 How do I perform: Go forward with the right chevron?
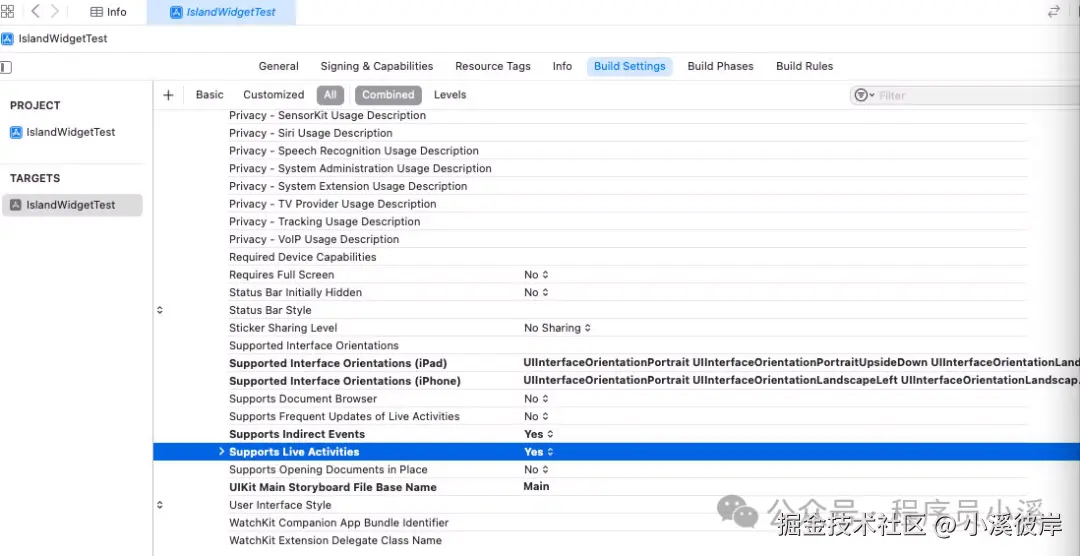pos(54,11)
